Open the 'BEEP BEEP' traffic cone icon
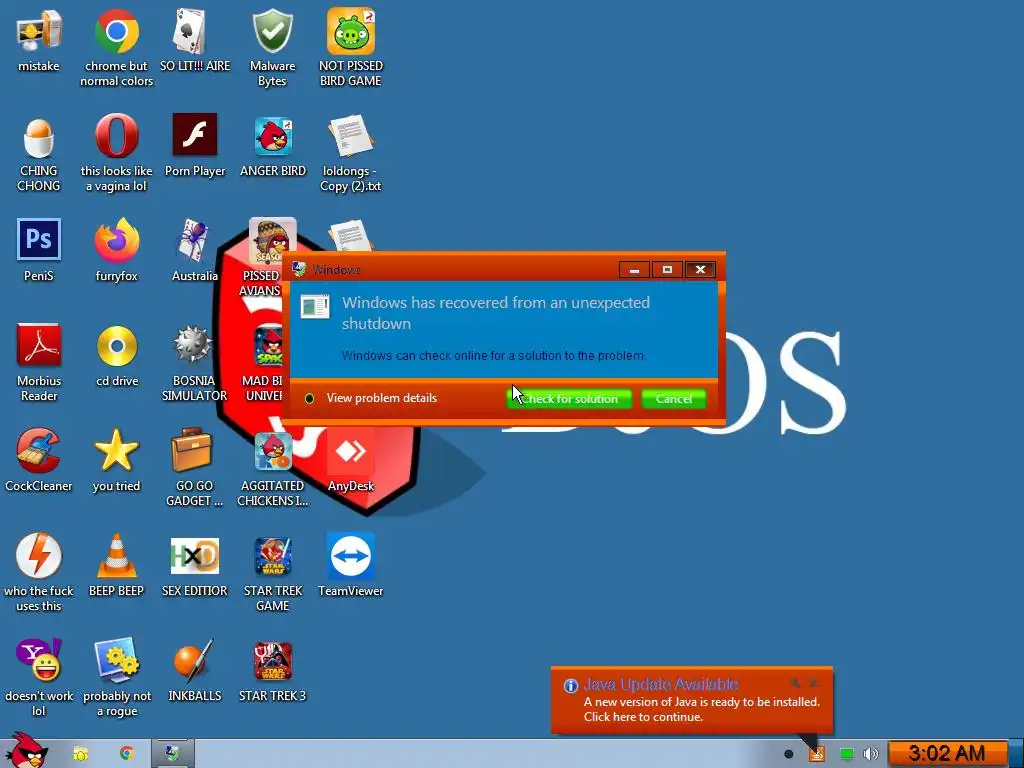This screenshot has width=1024, height=768. click(116, 556)
